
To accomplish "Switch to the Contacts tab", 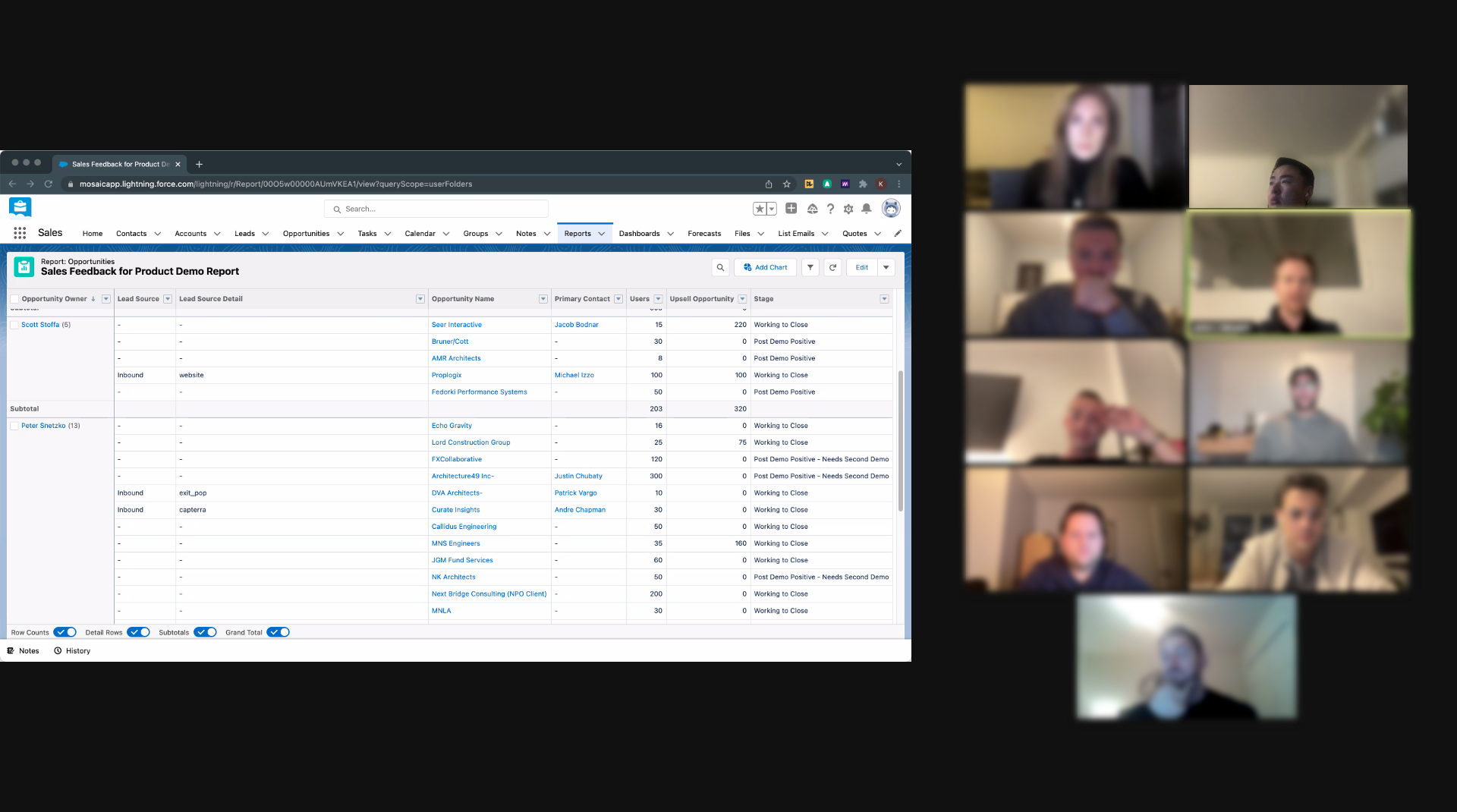I will [131, 234].
